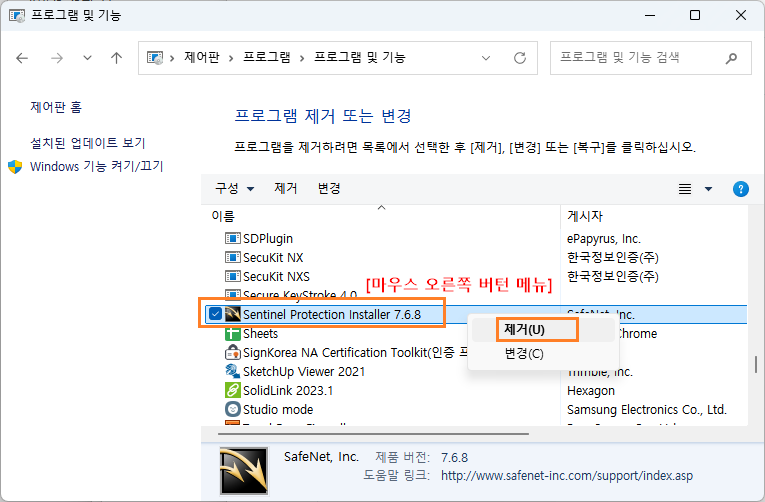Click ePapyrus, Inc. publisher cell
This screenshot has height=502, width=765.
tap(604, 239)
